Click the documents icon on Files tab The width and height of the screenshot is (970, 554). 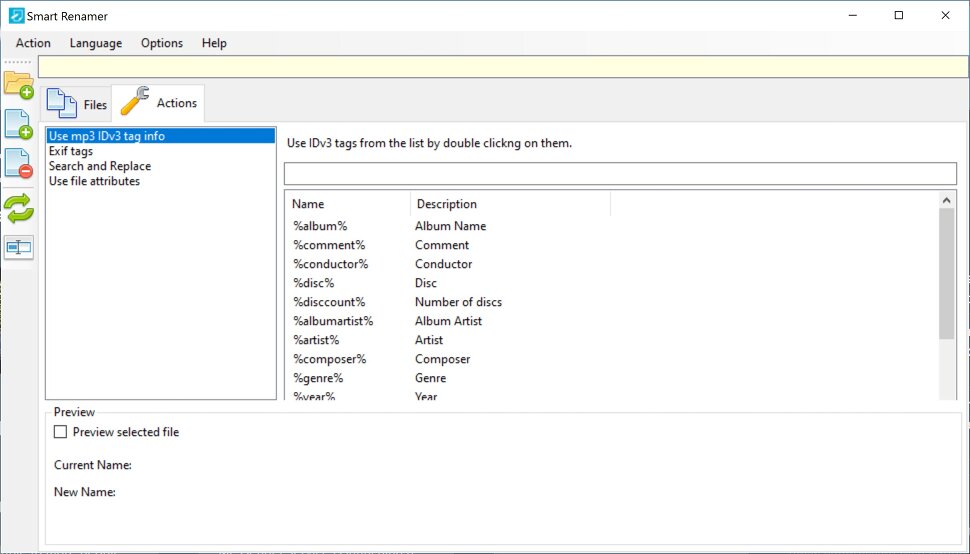point(62,103)
